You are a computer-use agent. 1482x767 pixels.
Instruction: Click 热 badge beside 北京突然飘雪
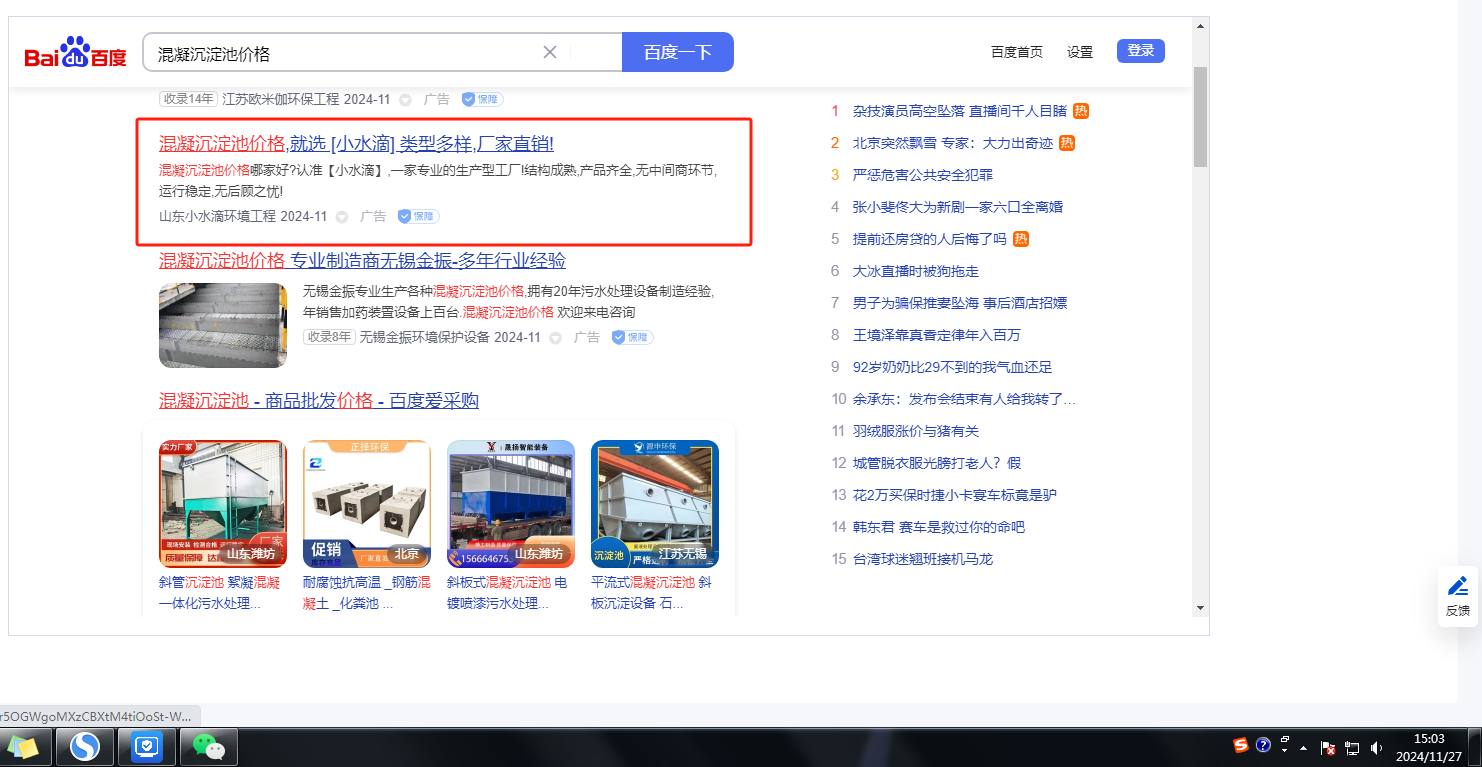pyautogui.click(x=1067, y=143)
